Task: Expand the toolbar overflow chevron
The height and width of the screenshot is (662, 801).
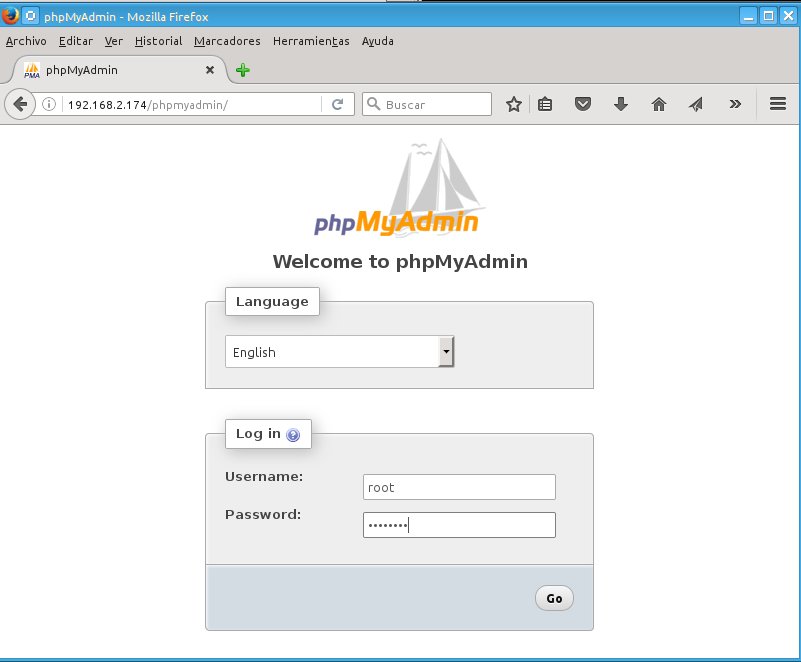Action: pyautogui.click(x=735, y=104)
